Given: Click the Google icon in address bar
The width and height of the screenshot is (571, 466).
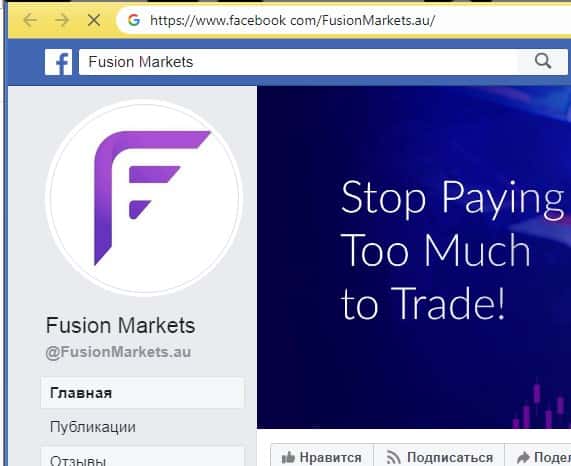Looking at the screenshot, I should pyautogui.click(x=134, y=20).
